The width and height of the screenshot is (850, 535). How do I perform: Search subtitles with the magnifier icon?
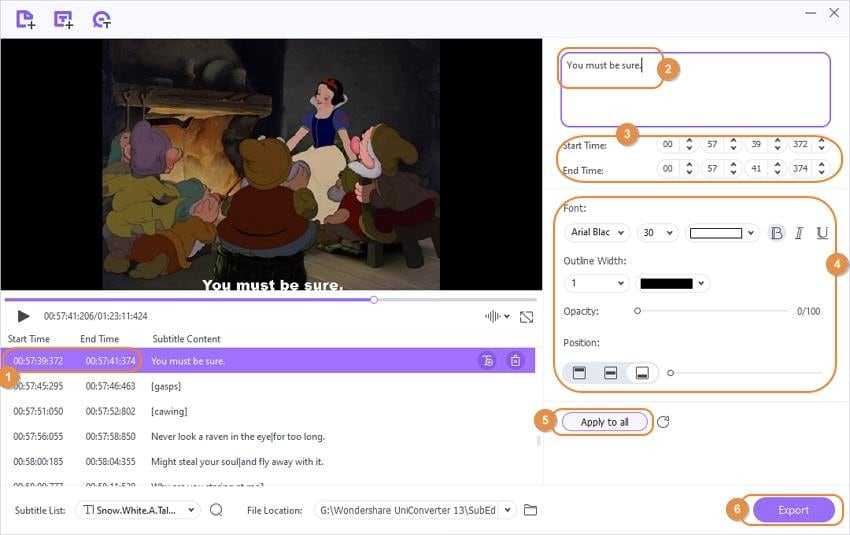tap(216, 510)
